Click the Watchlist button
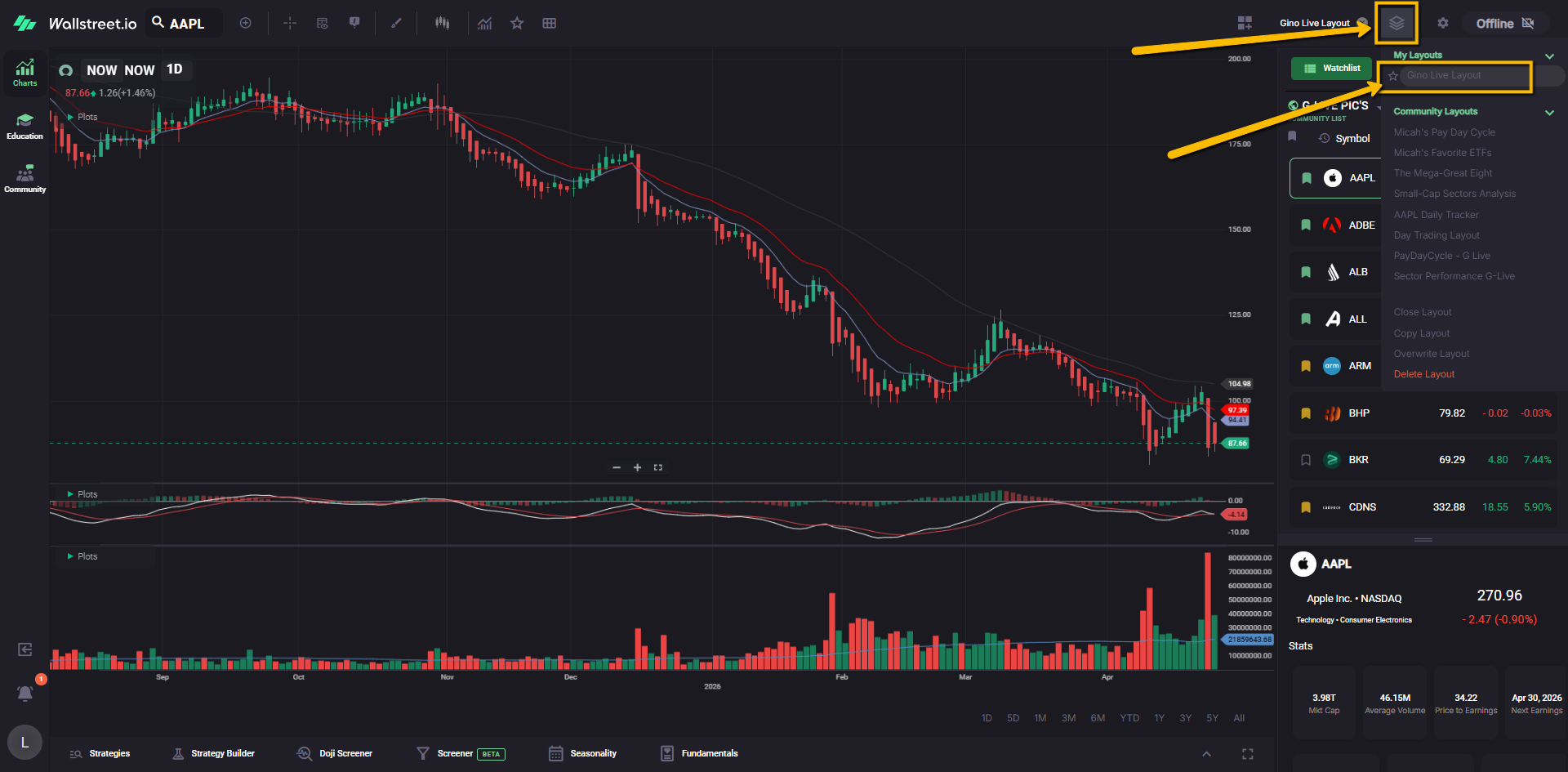Screen dimensions: 1568x772 [x=1331, y=69]
